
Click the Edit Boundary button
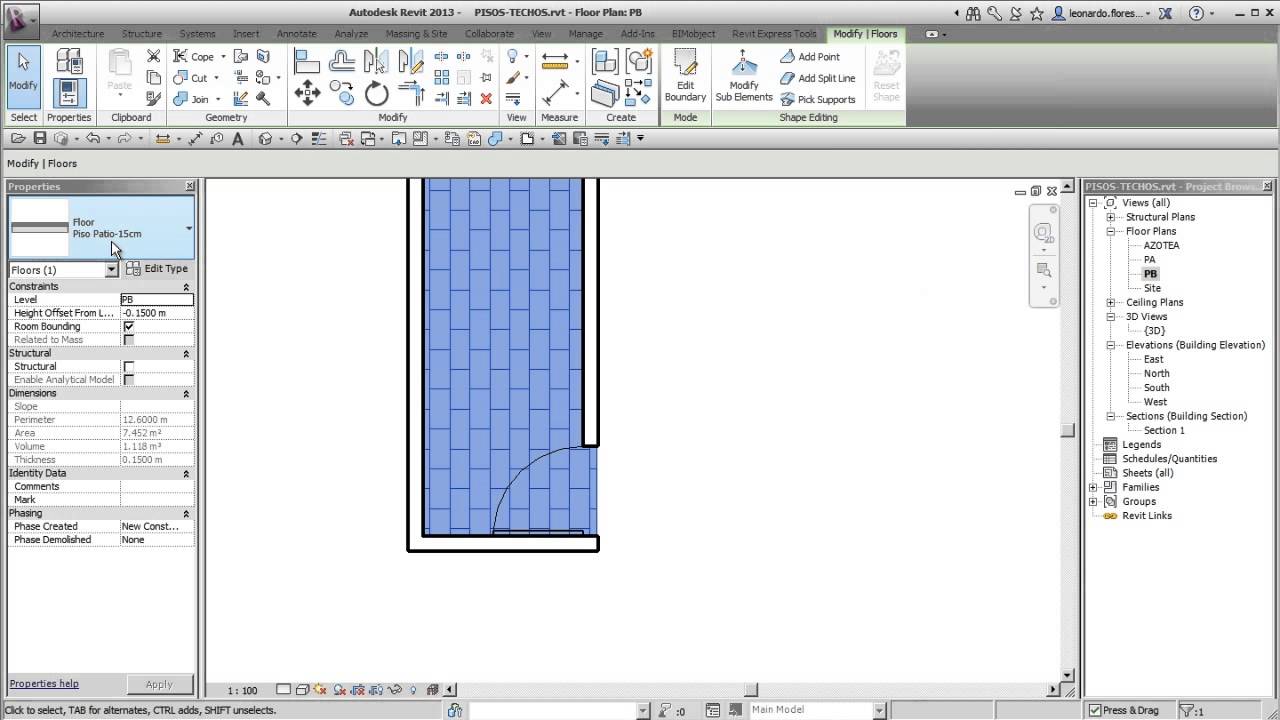tap(685, 76)
